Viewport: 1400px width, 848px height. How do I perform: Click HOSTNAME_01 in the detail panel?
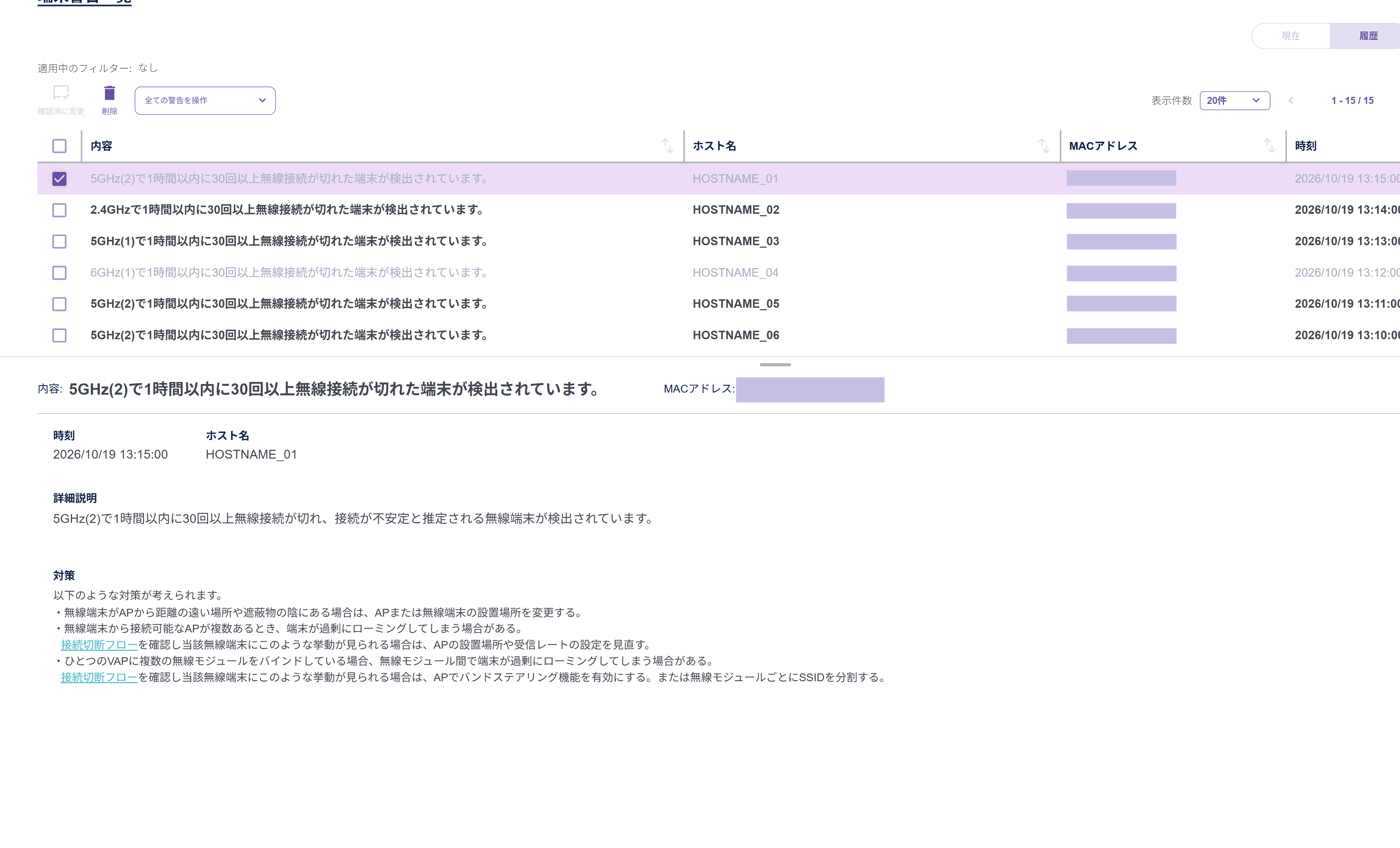(251, 454)
